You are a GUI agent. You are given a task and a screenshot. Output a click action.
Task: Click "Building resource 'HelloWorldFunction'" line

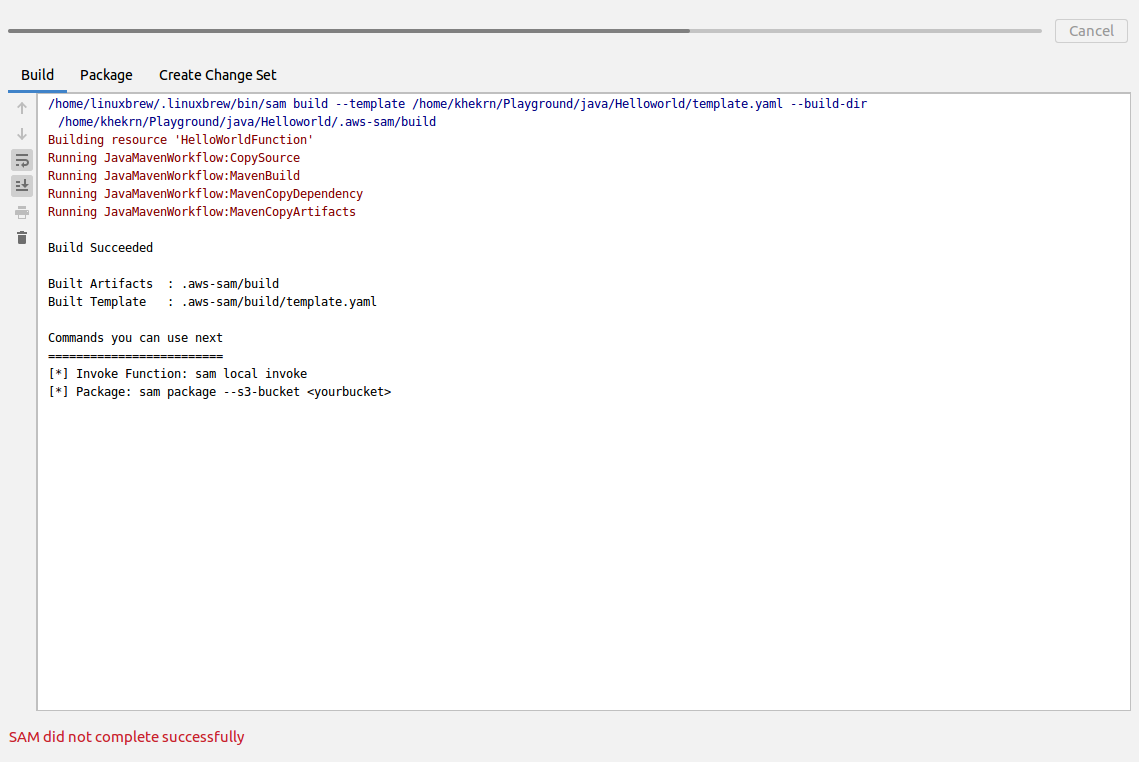[x=180, y=140]
